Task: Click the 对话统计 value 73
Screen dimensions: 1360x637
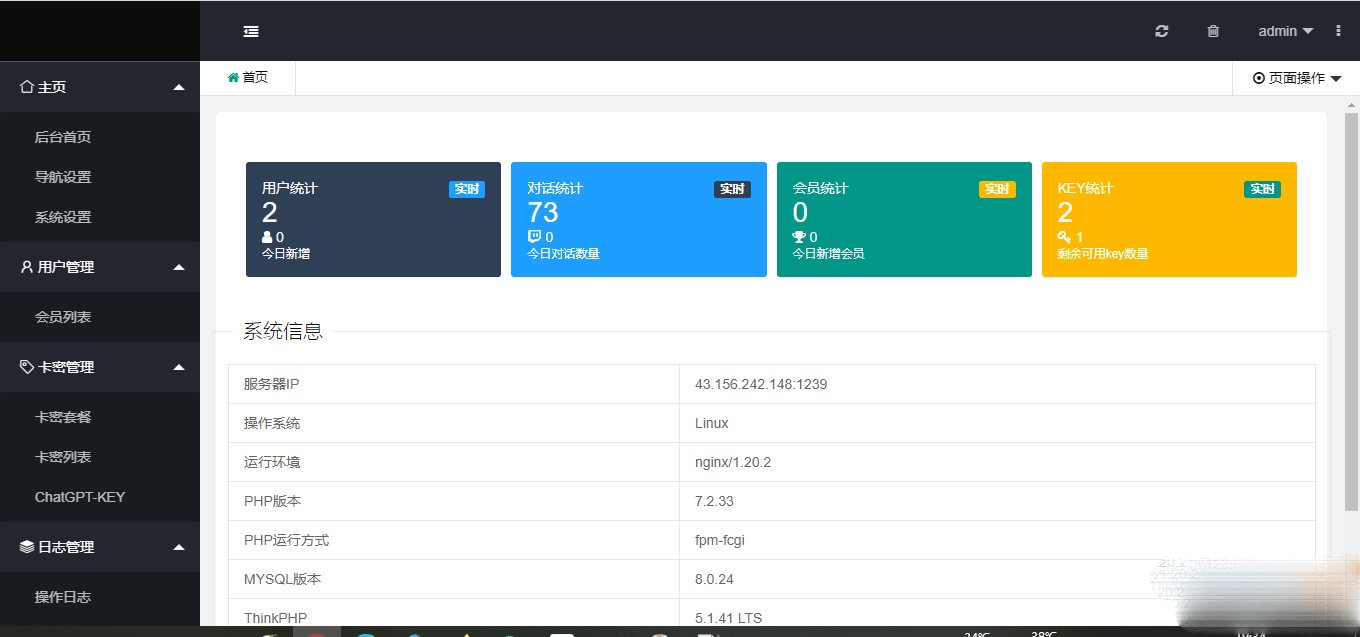Action: (x=543, y=212)
